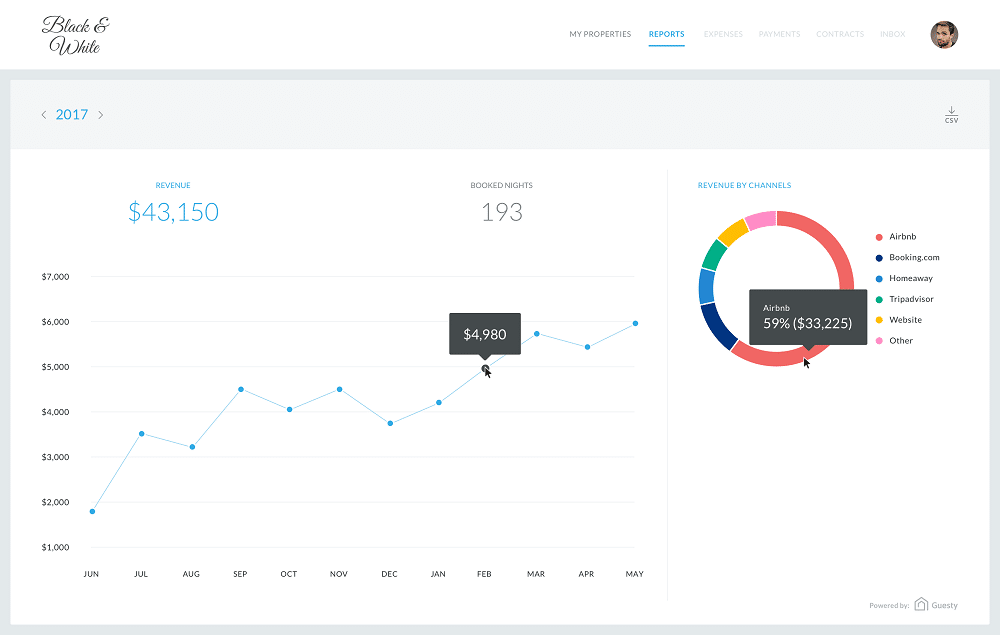
Task: Open the My Properties tab
Action: (x=600, y=34)
